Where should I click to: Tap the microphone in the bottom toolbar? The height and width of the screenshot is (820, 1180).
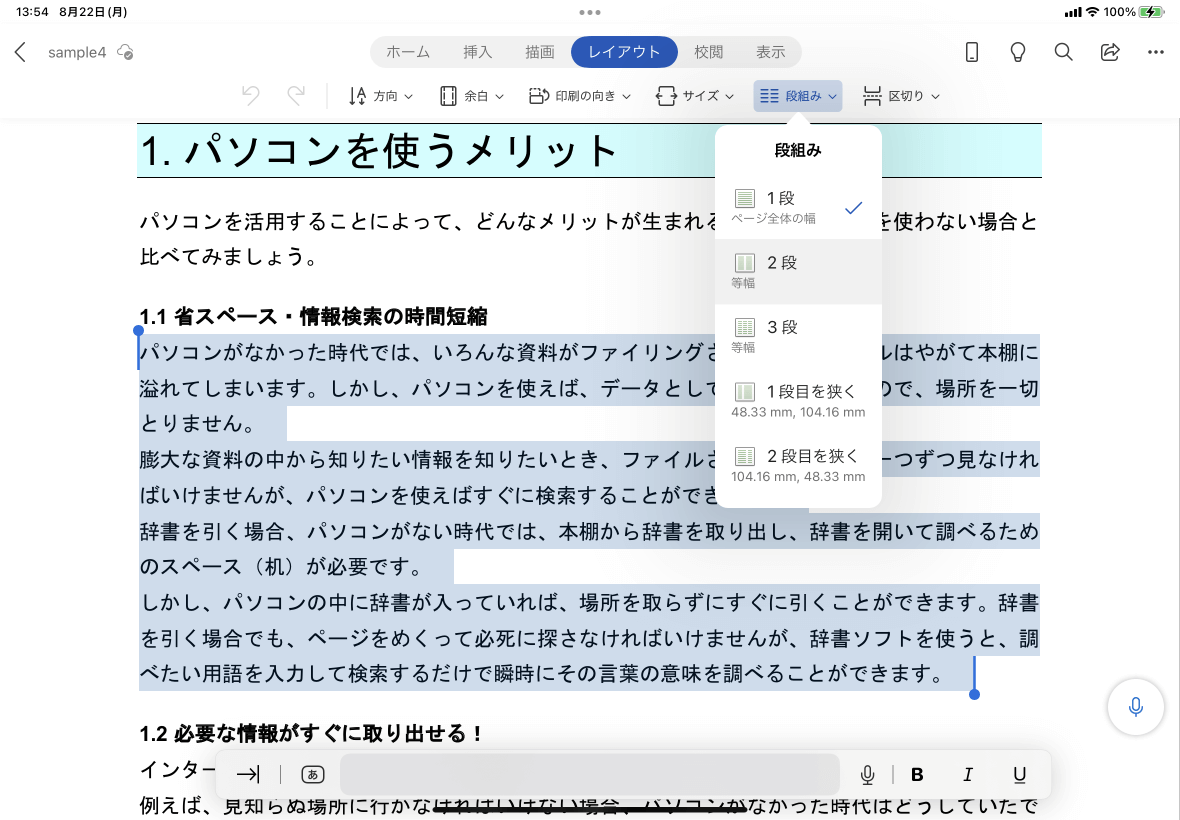click(867, 774)
